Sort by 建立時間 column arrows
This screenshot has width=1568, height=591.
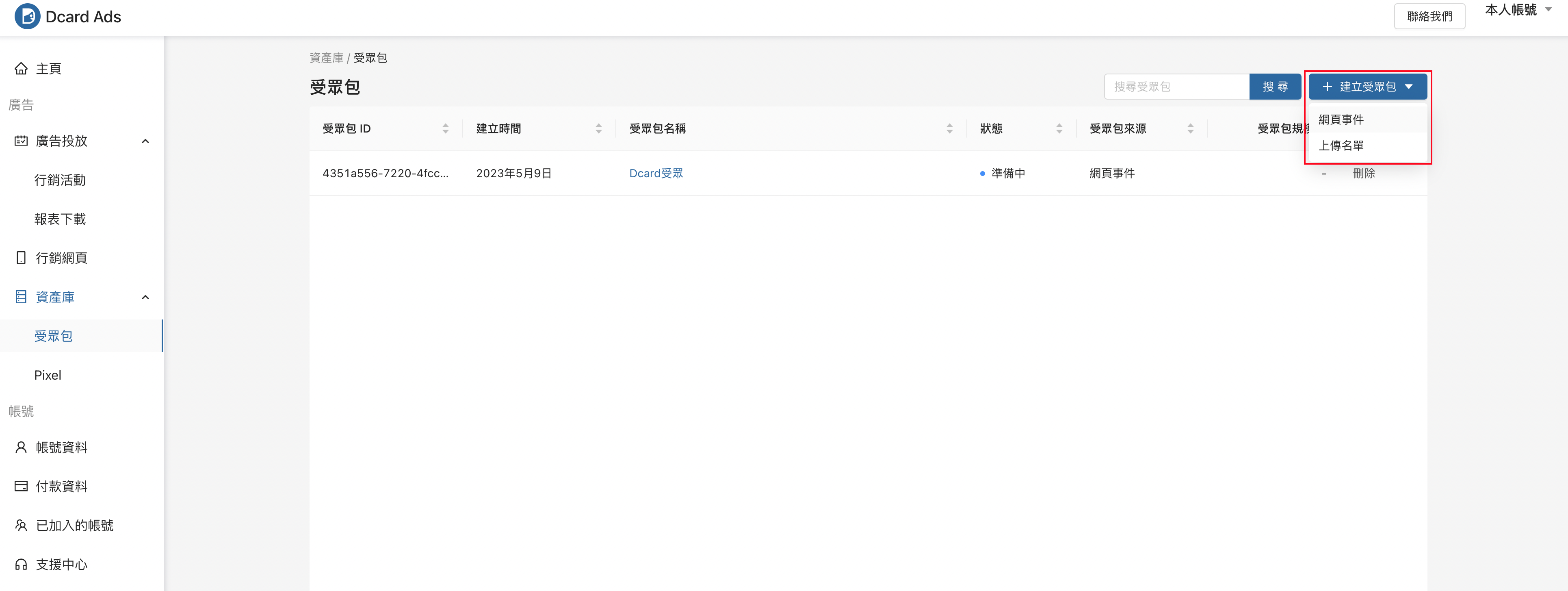[x=599, y=128]
